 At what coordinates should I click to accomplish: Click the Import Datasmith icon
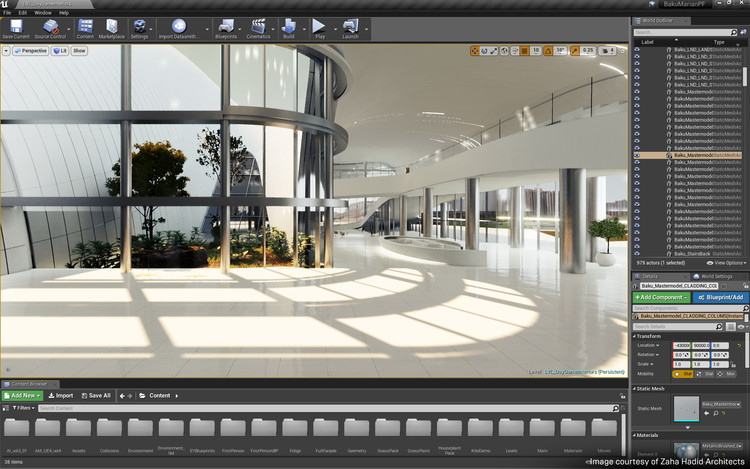point(179,25)
